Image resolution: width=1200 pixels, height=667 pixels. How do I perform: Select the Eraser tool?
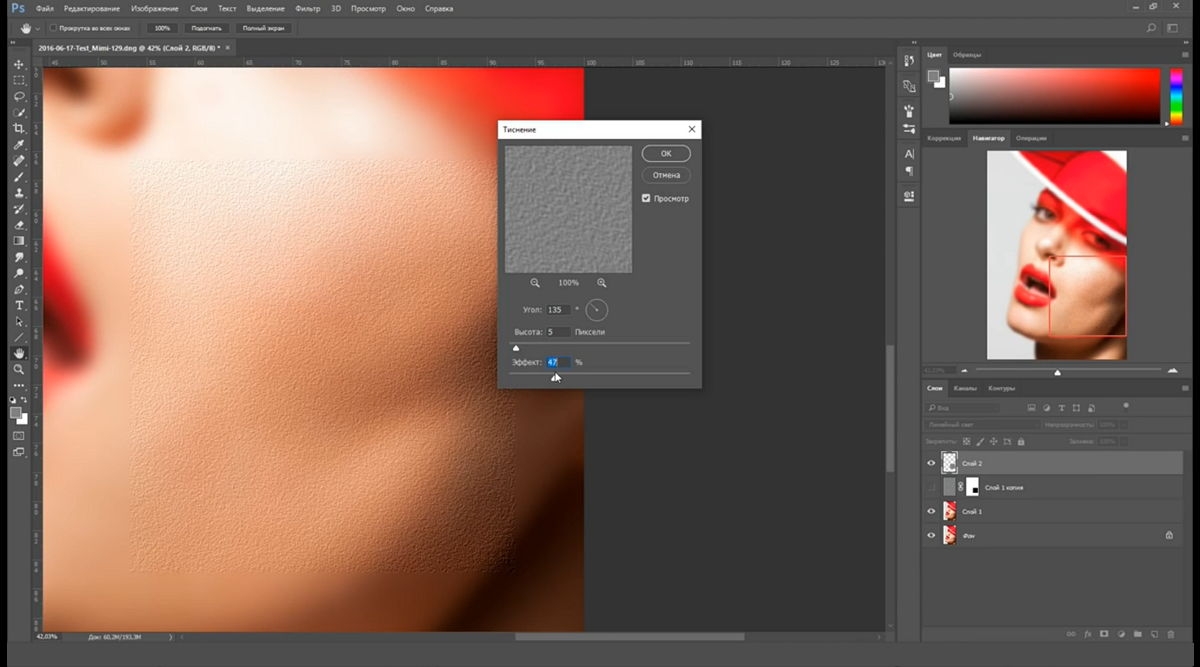coord(19,224)
